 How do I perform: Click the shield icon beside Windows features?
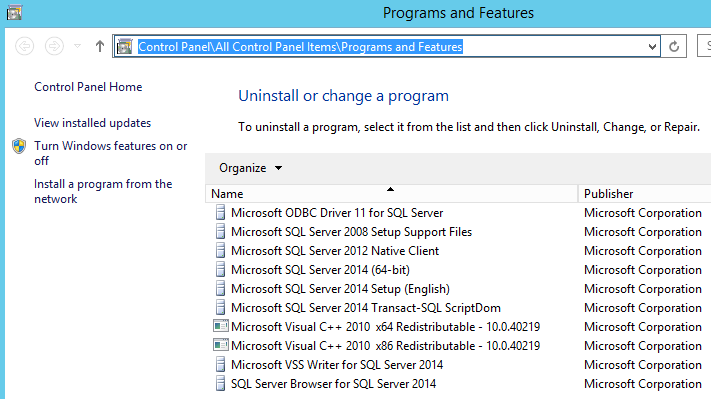(x=19, y=146)
